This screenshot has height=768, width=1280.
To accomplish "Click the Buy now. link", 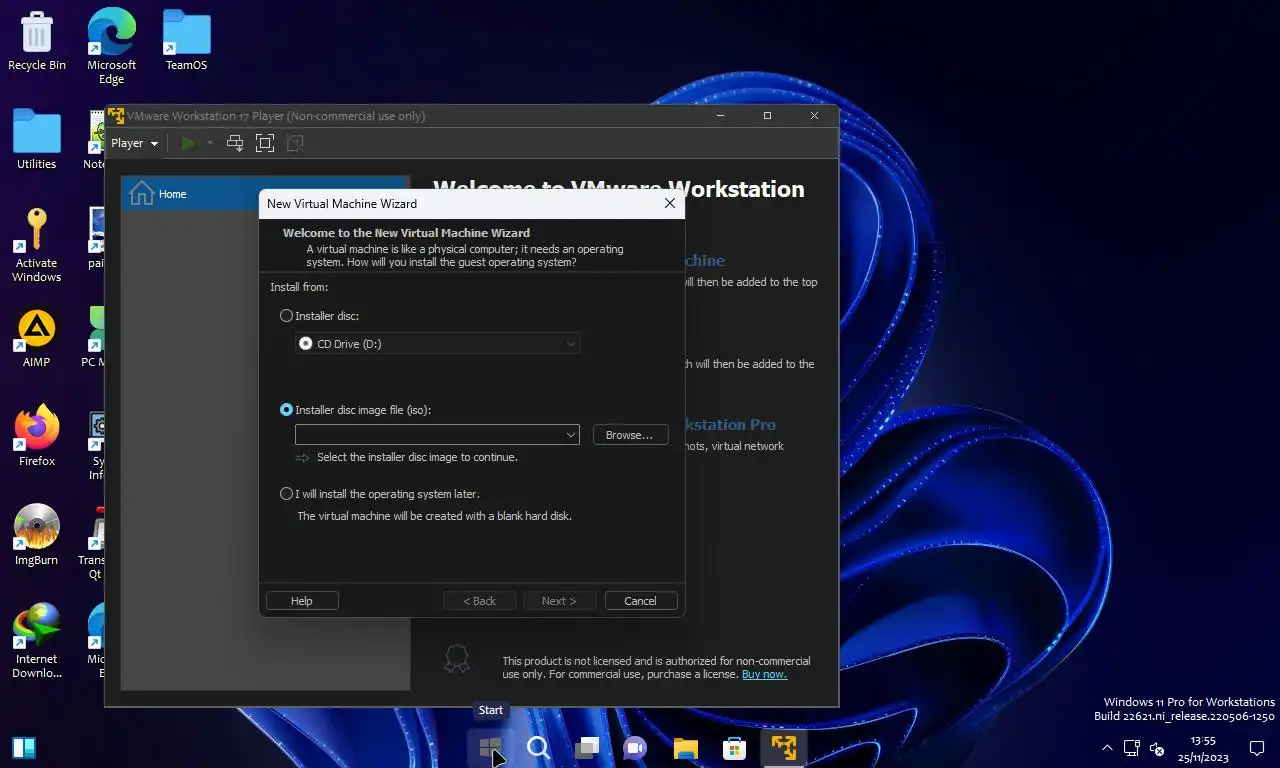I will pos(764,674).
